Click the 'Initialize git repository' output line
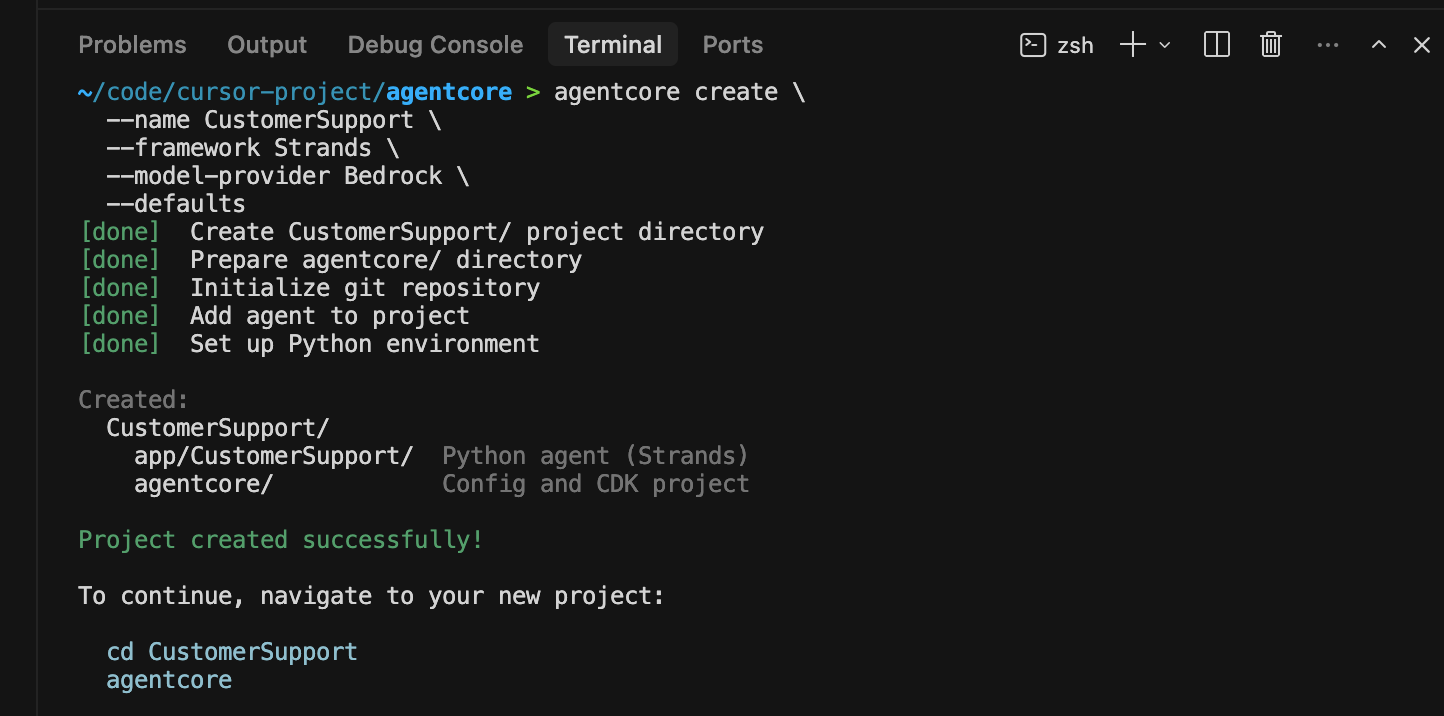 [364, 288]
